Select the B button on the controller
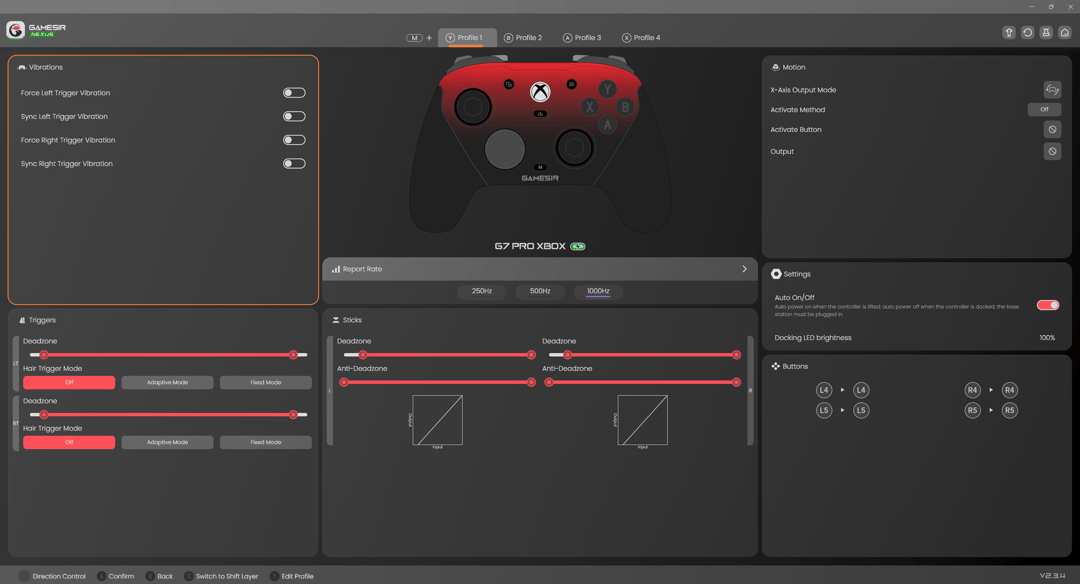The width and height of the screenshot is (1080, 584). click(x=625, y=107)
